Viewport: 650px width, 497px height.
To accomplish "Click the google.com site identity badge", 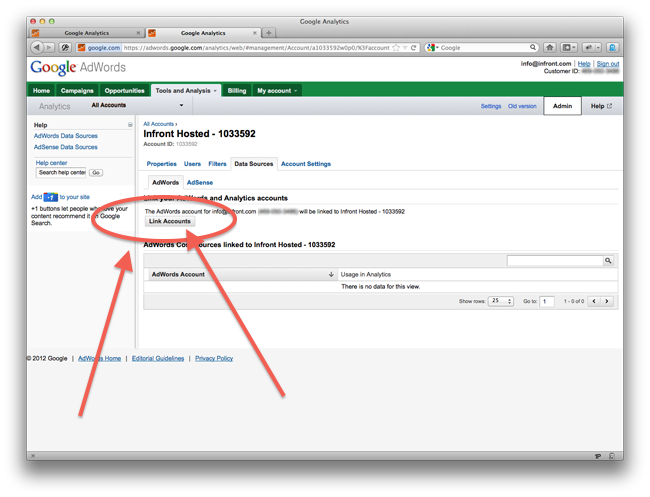I will pos(99,48).
